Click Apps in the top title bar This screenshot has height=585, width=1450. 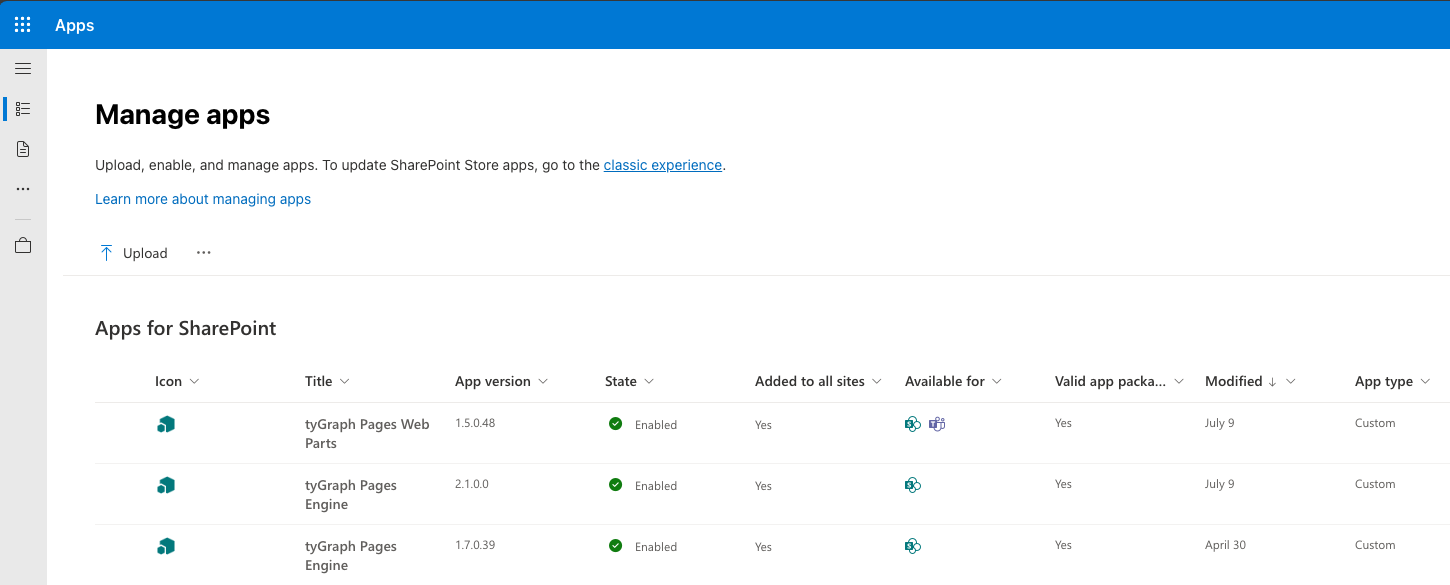(74, 24)
